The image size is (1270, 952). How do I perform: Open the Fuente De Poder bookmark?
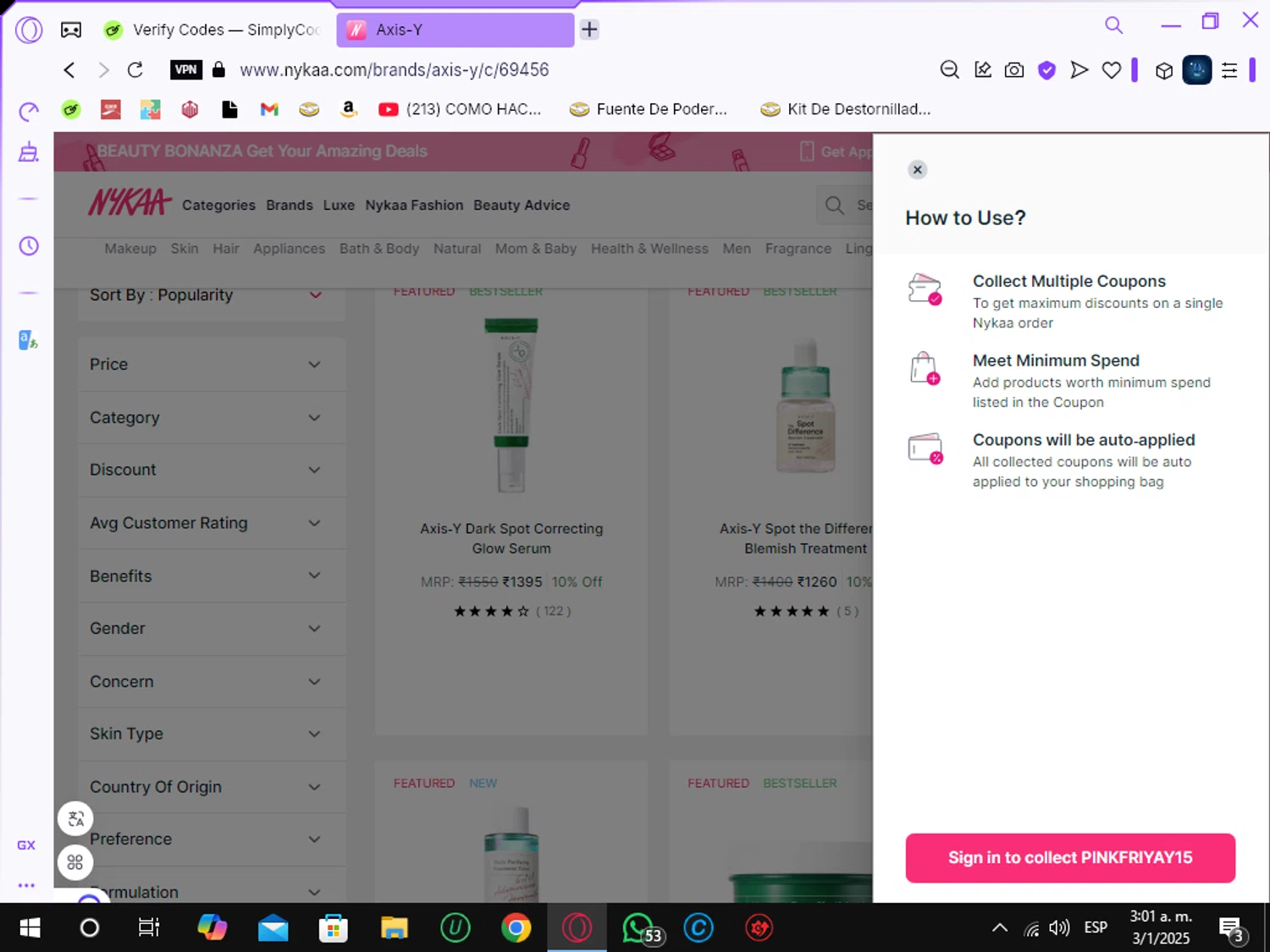point(649,109)
